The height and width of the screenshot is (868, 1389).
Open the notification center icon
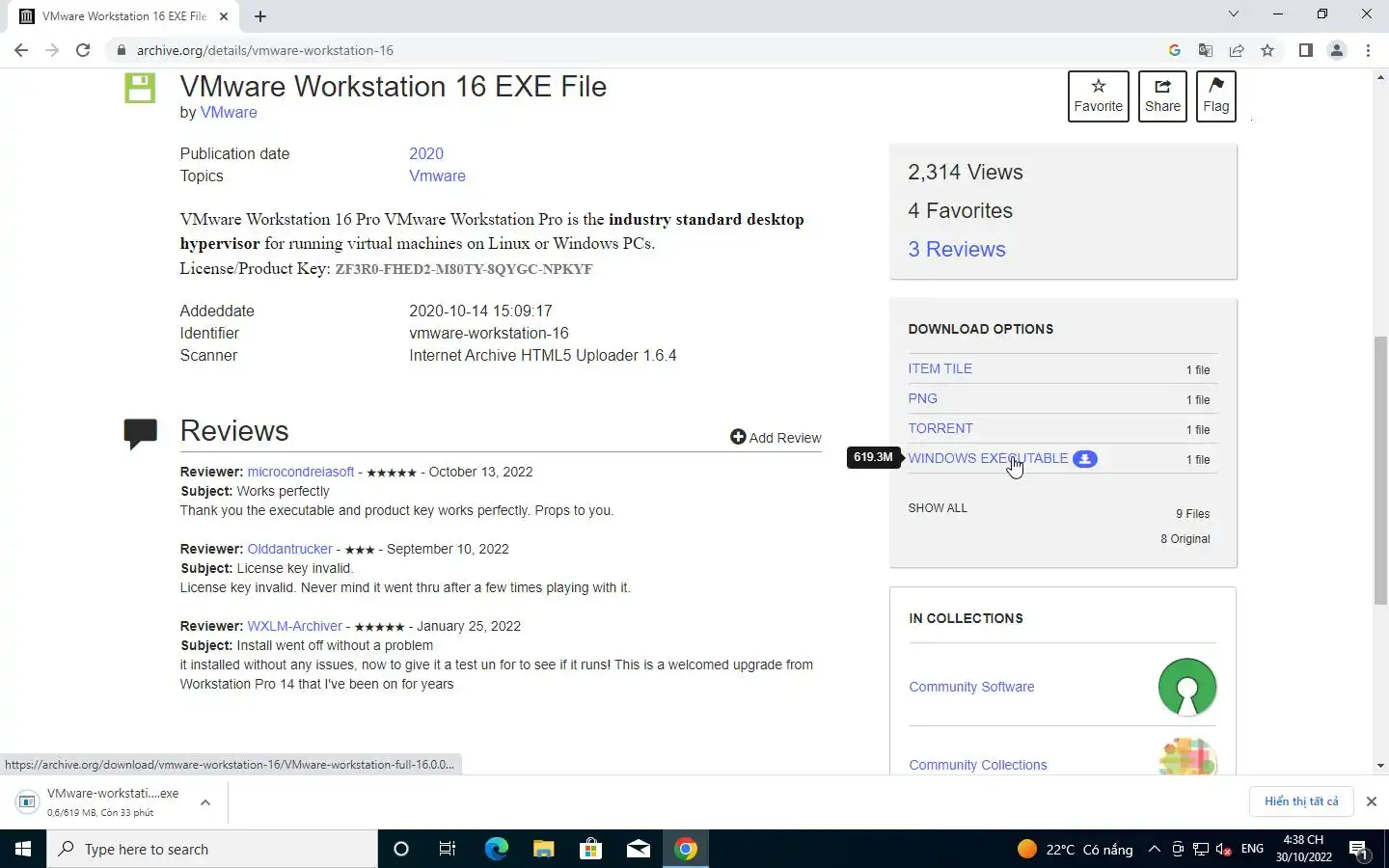[x=1360, y=849]
